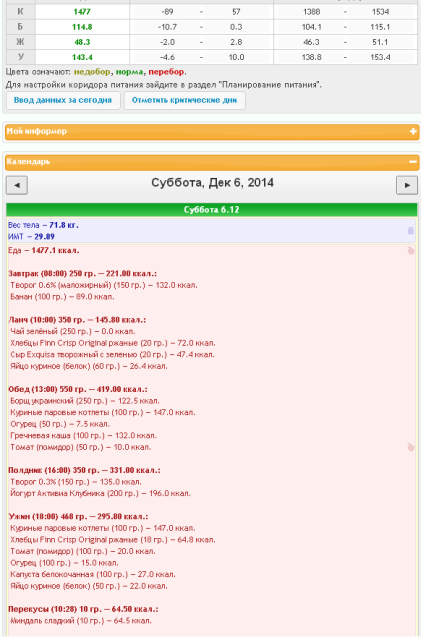Go to previous day in calendar
This screenshot has height=640, width=426.
(x=17, y=185)
